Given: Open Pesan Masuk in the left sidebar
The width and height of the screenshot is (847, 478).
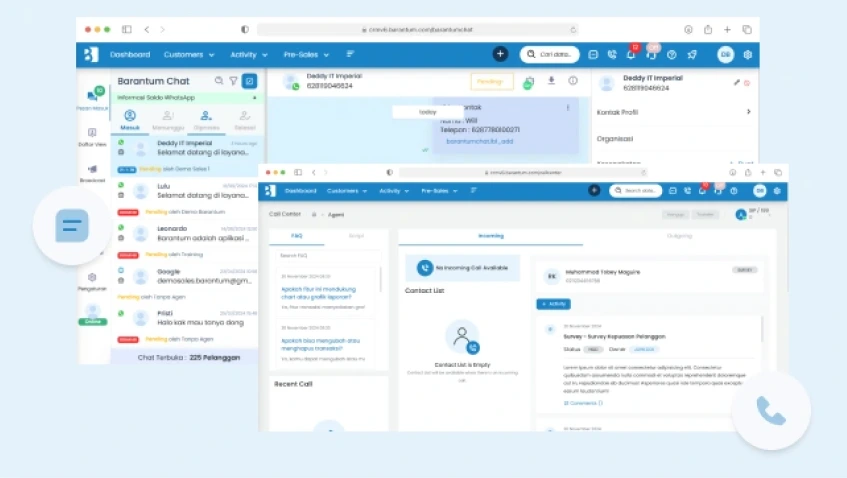Looking at the screenshot, I should [92, 99].
